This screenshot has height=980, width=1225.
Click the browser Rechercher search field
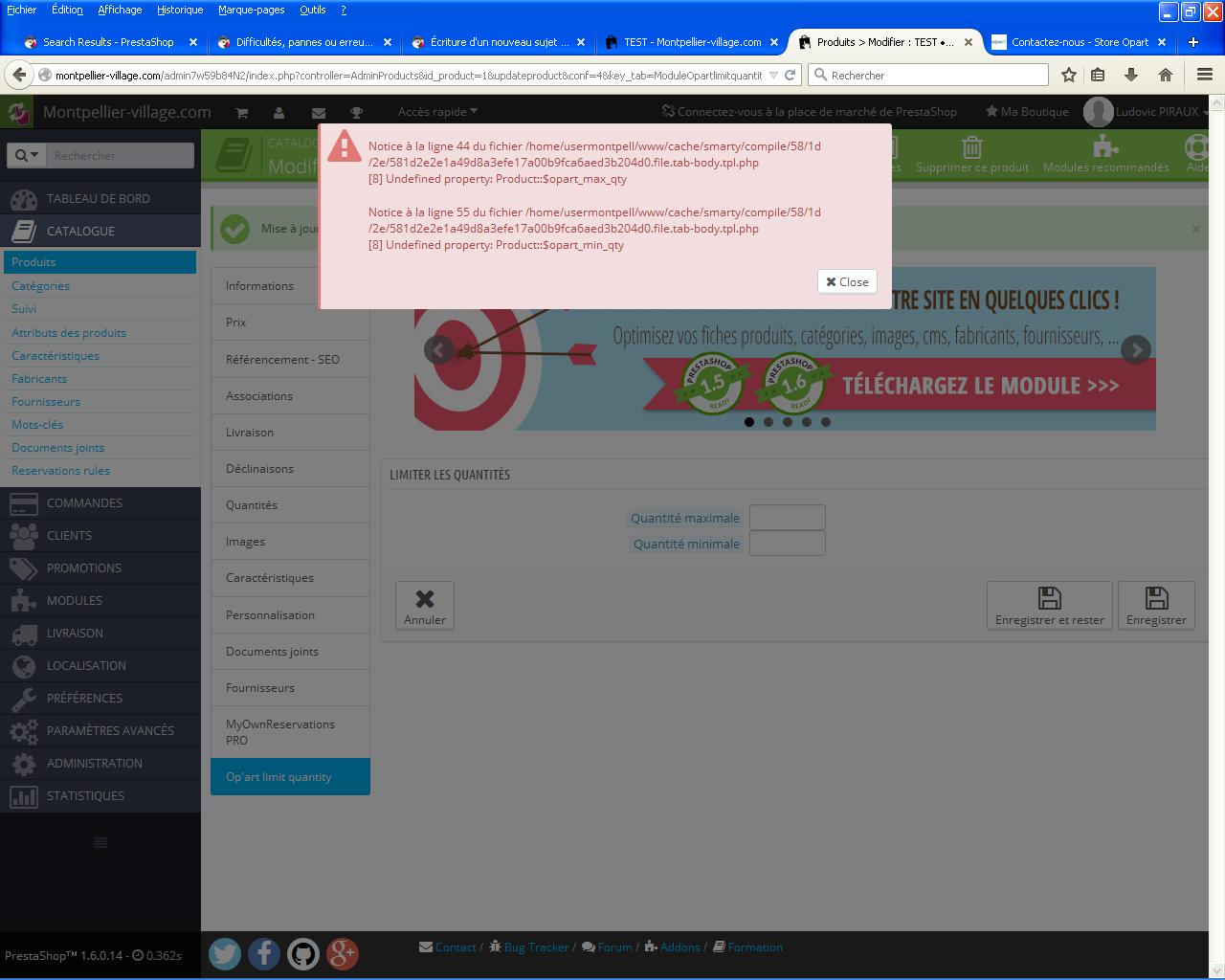pos(928,75)
